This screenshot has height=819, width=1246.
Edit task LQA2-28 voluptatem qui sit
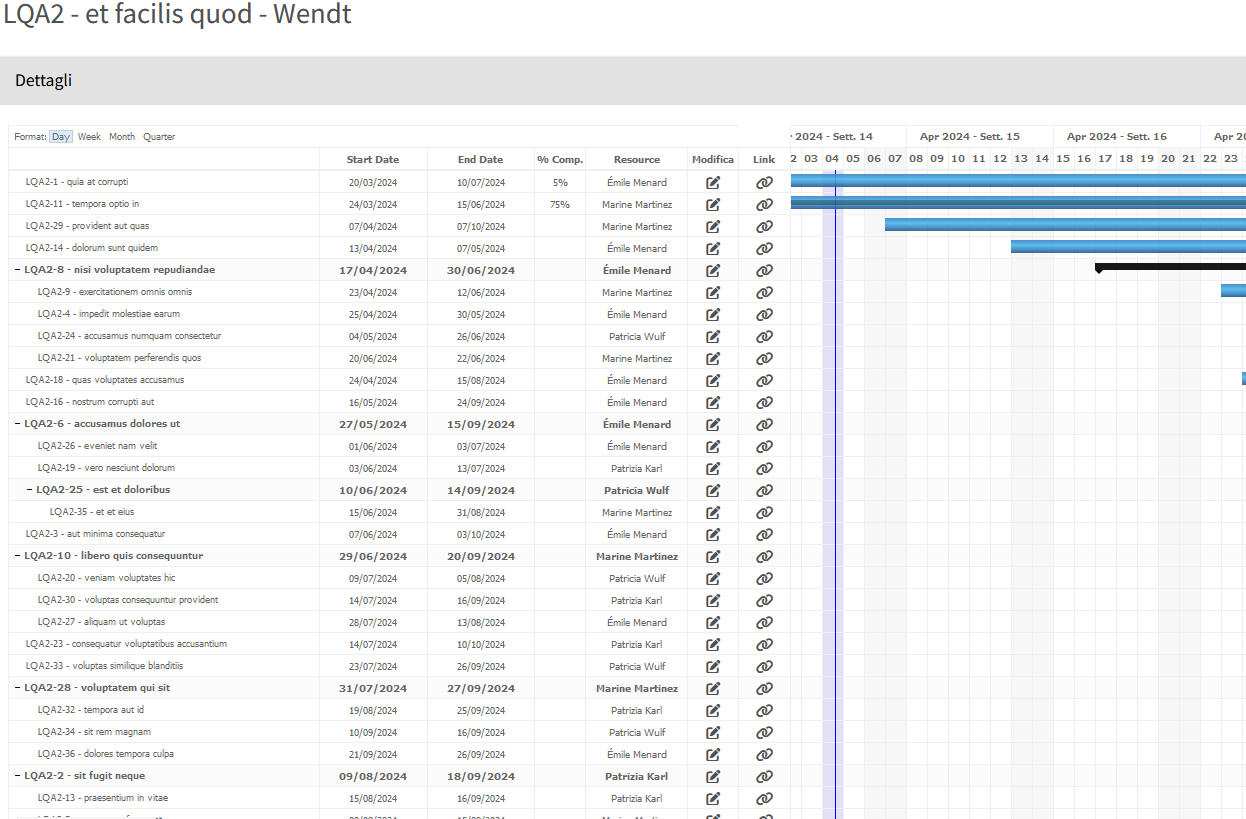(x=713, y=689)
